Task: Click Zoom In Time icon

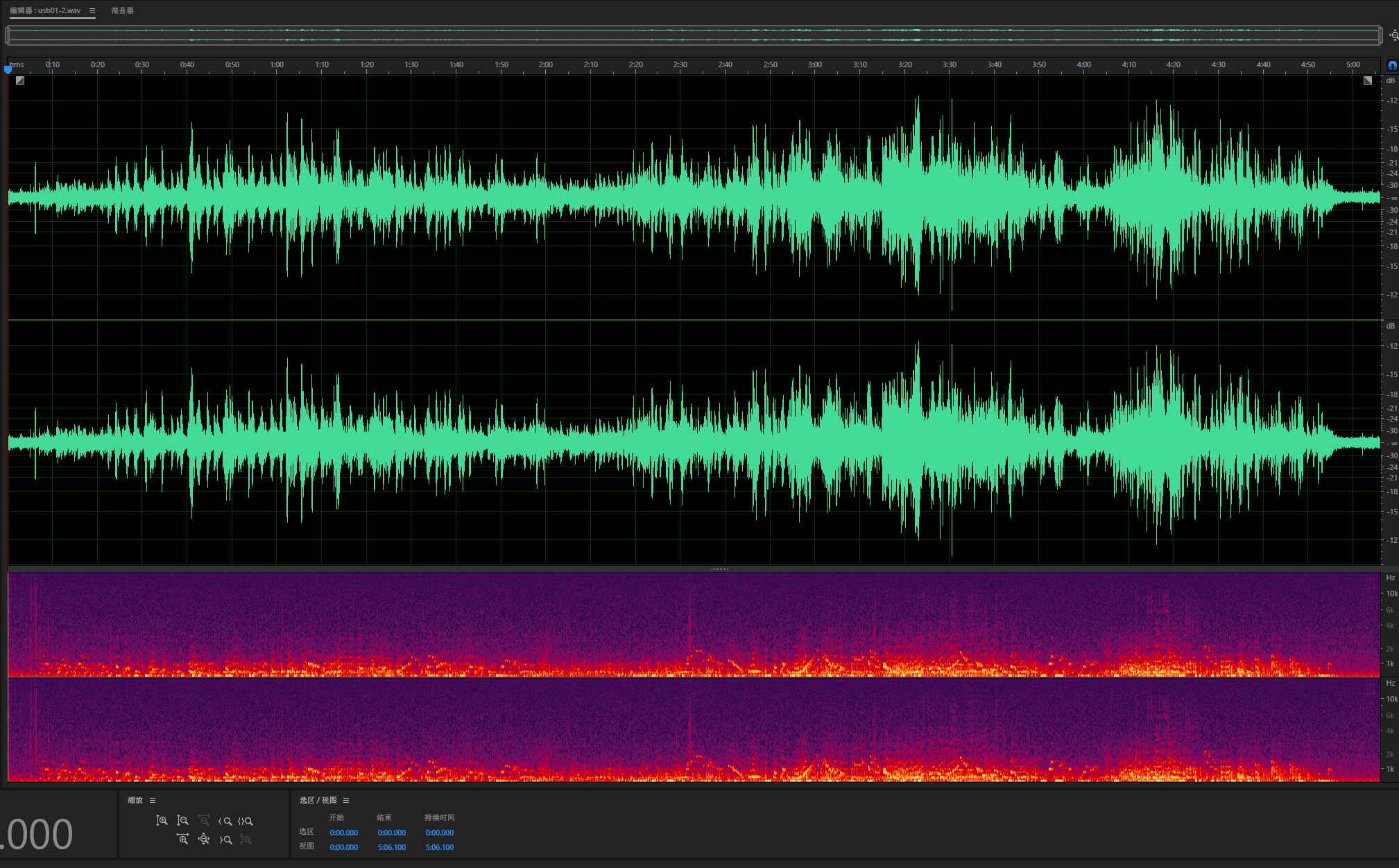Action: tap(182, 840)
